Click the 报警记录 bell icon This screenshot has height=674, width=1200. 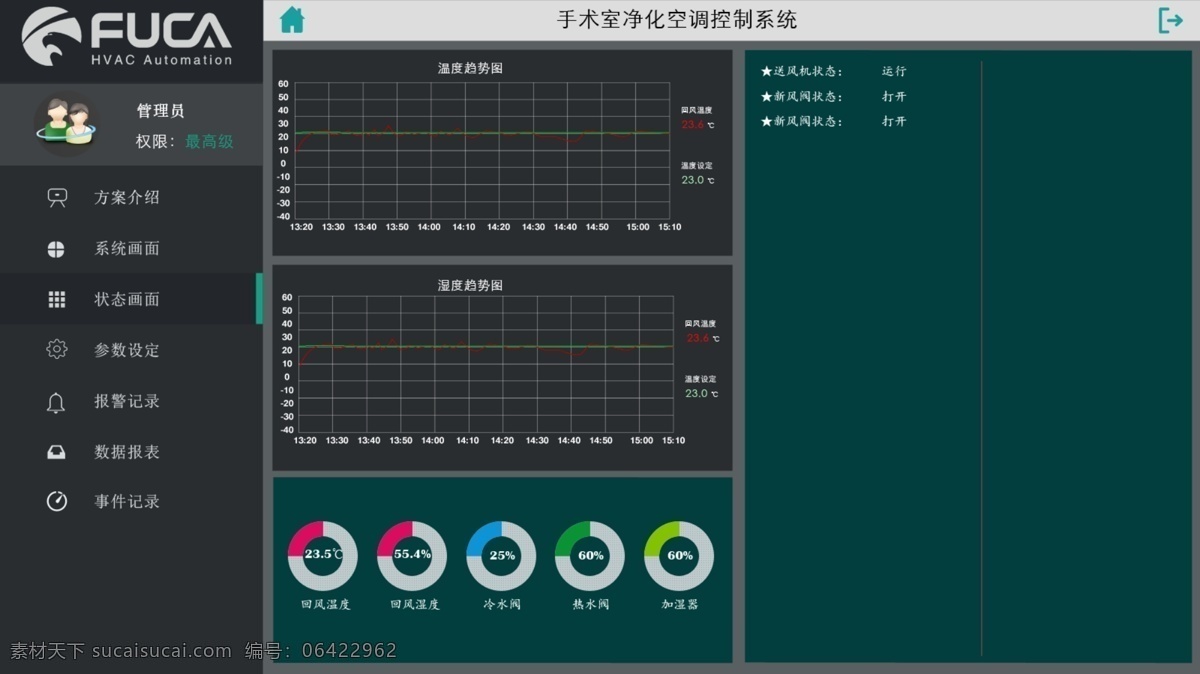[56, 402]
